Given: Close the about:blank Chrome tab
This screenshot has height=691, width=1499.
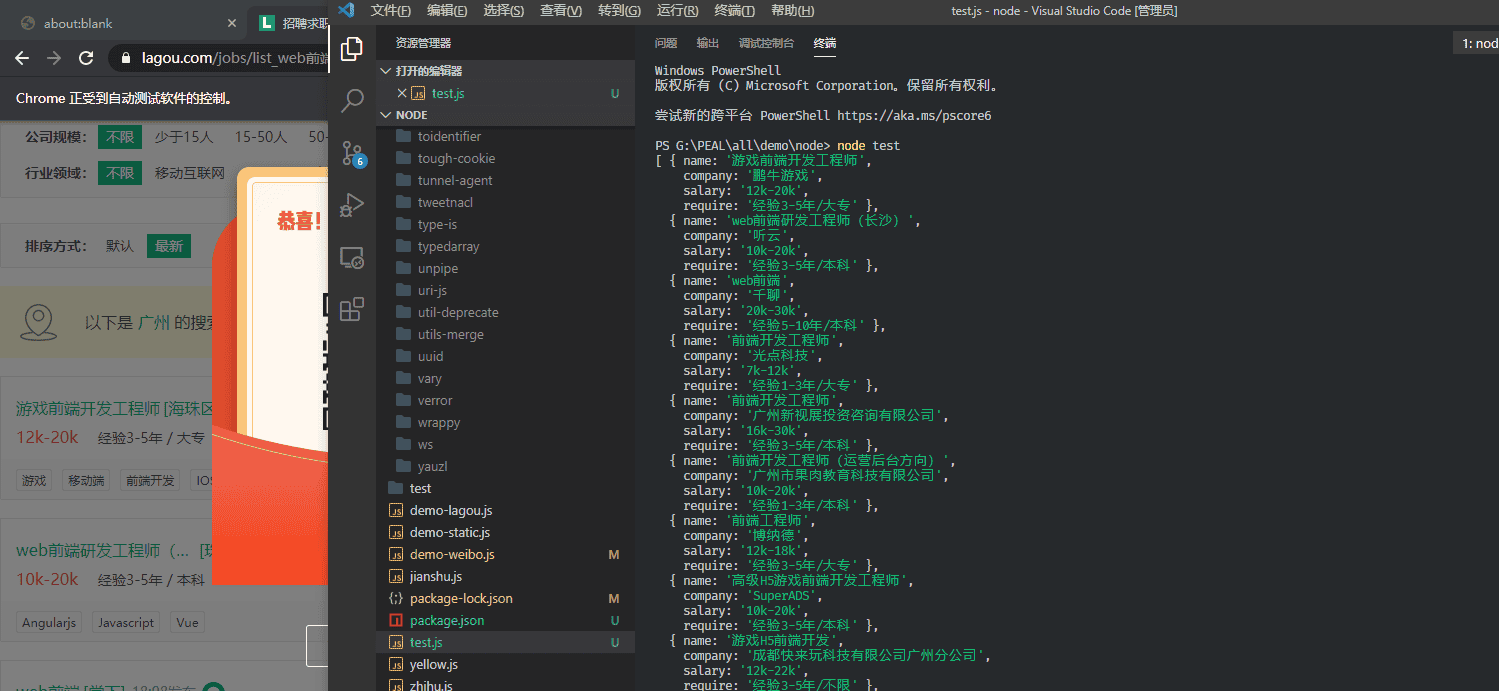Looking at the screenshot, I should 232,23.
